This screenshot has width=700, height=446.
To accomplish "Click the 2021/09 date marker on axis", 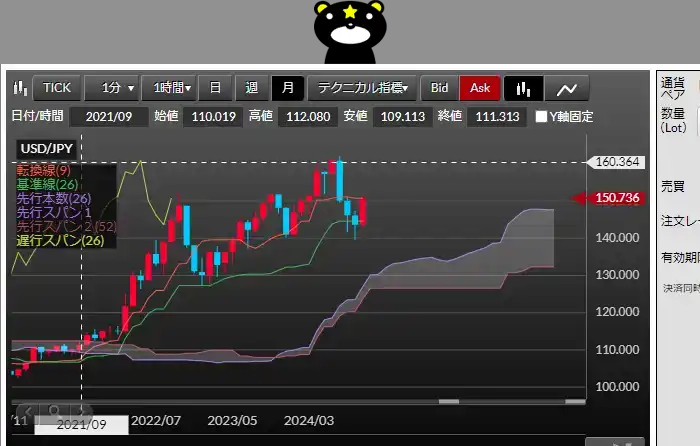I will 81,425.
